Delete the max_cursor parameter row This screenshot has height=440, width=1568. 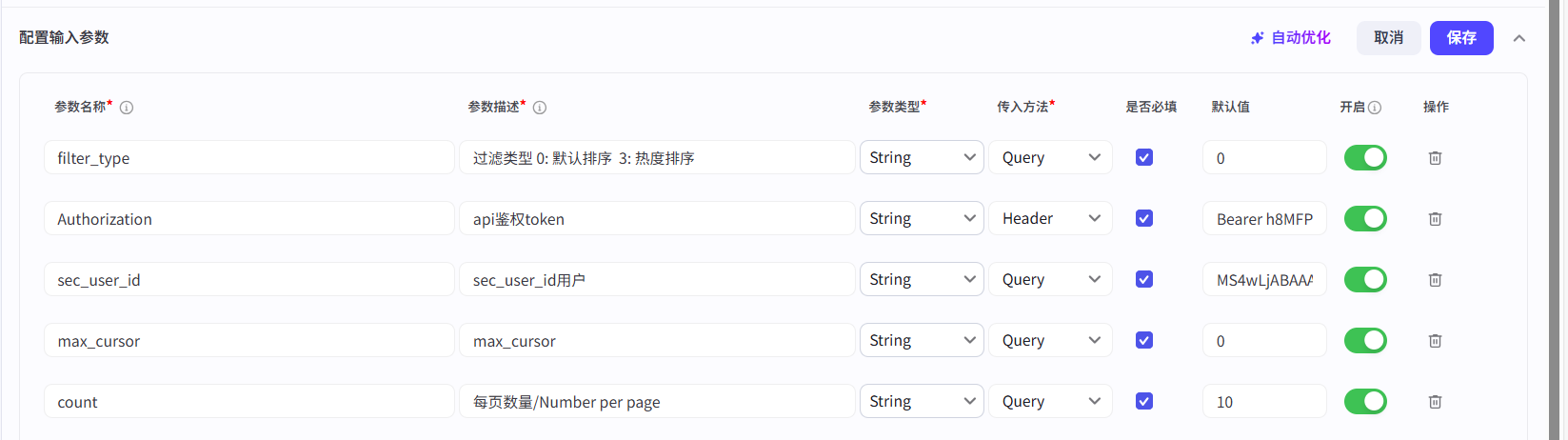[x=1435, y=341]
